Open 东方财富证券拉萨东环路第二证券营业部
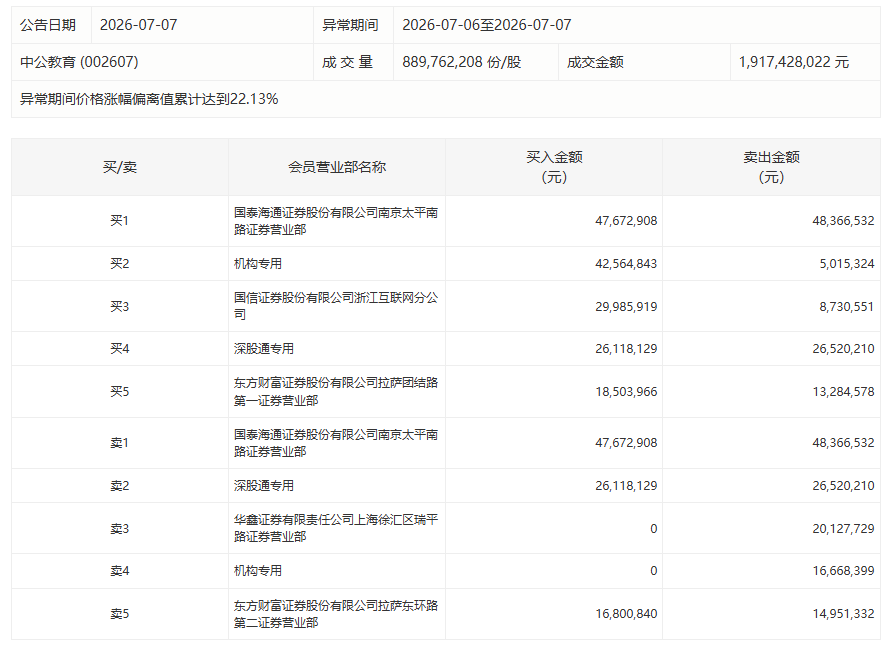The image size is (890, 648). 335,613
